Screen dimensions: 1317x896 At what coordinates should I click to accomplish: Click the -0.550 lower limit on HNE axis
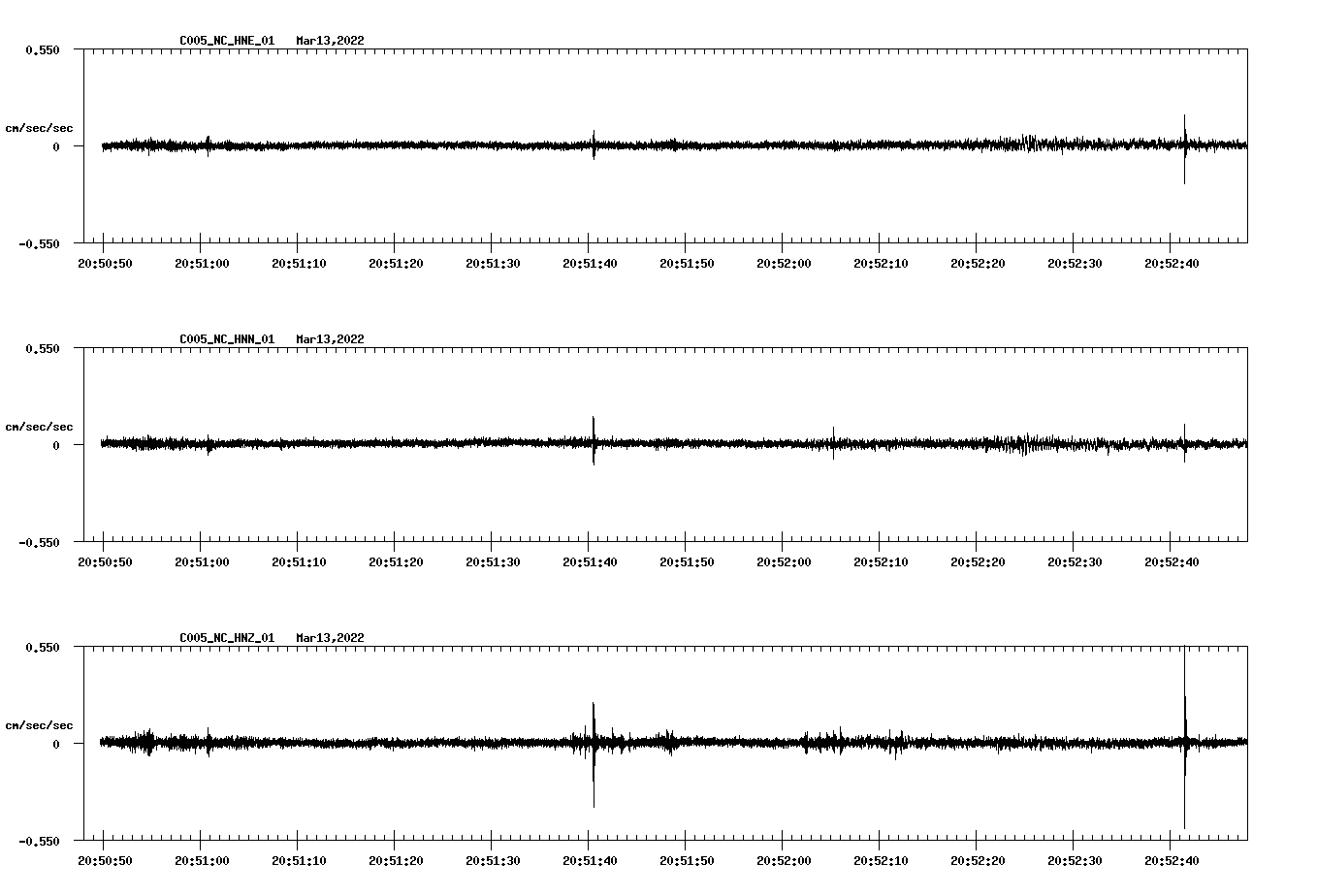pos(39,243)
